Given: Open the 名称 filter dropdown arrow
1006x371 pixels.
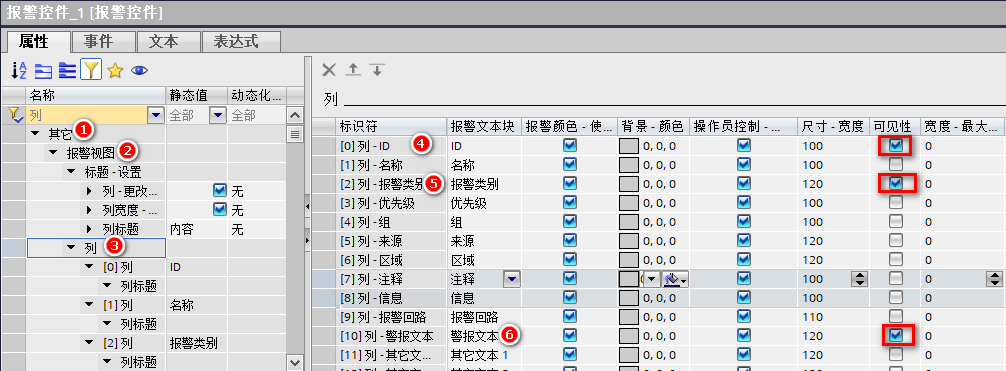Looking at the screenshot, I should 156,116.
